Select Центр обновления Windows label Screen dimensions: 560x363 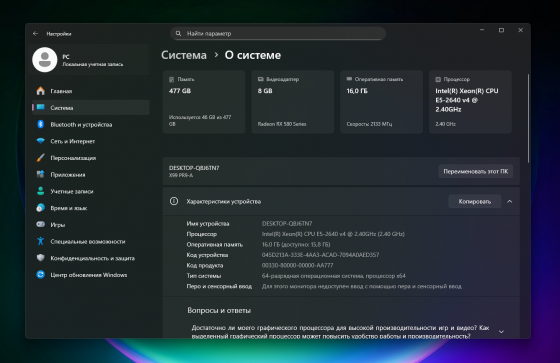[x=89, y=275]
